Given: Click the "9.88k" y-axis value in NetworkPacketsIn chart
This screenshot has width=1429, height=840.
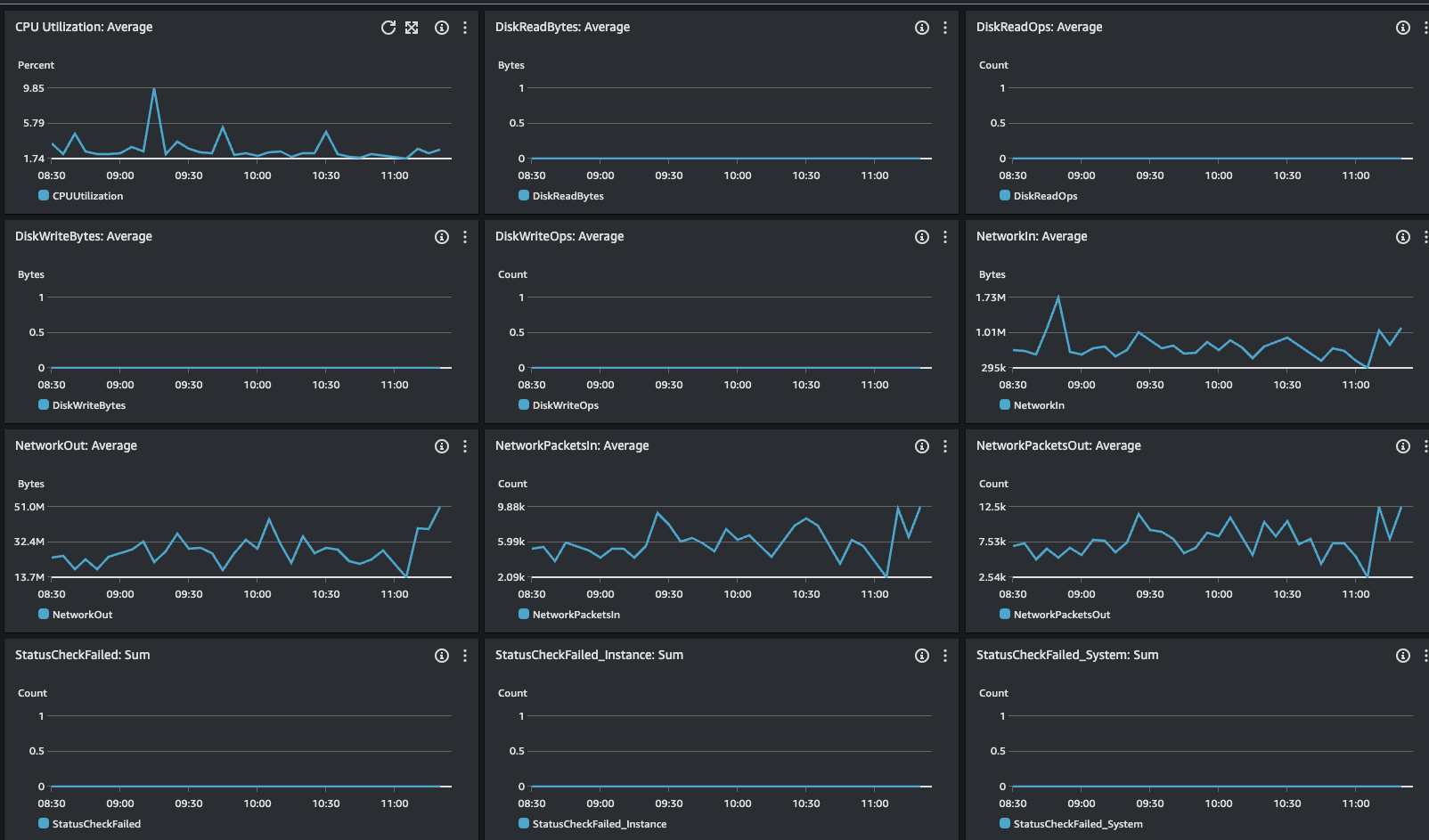Looking at the screenshot, I should [511, 507].
